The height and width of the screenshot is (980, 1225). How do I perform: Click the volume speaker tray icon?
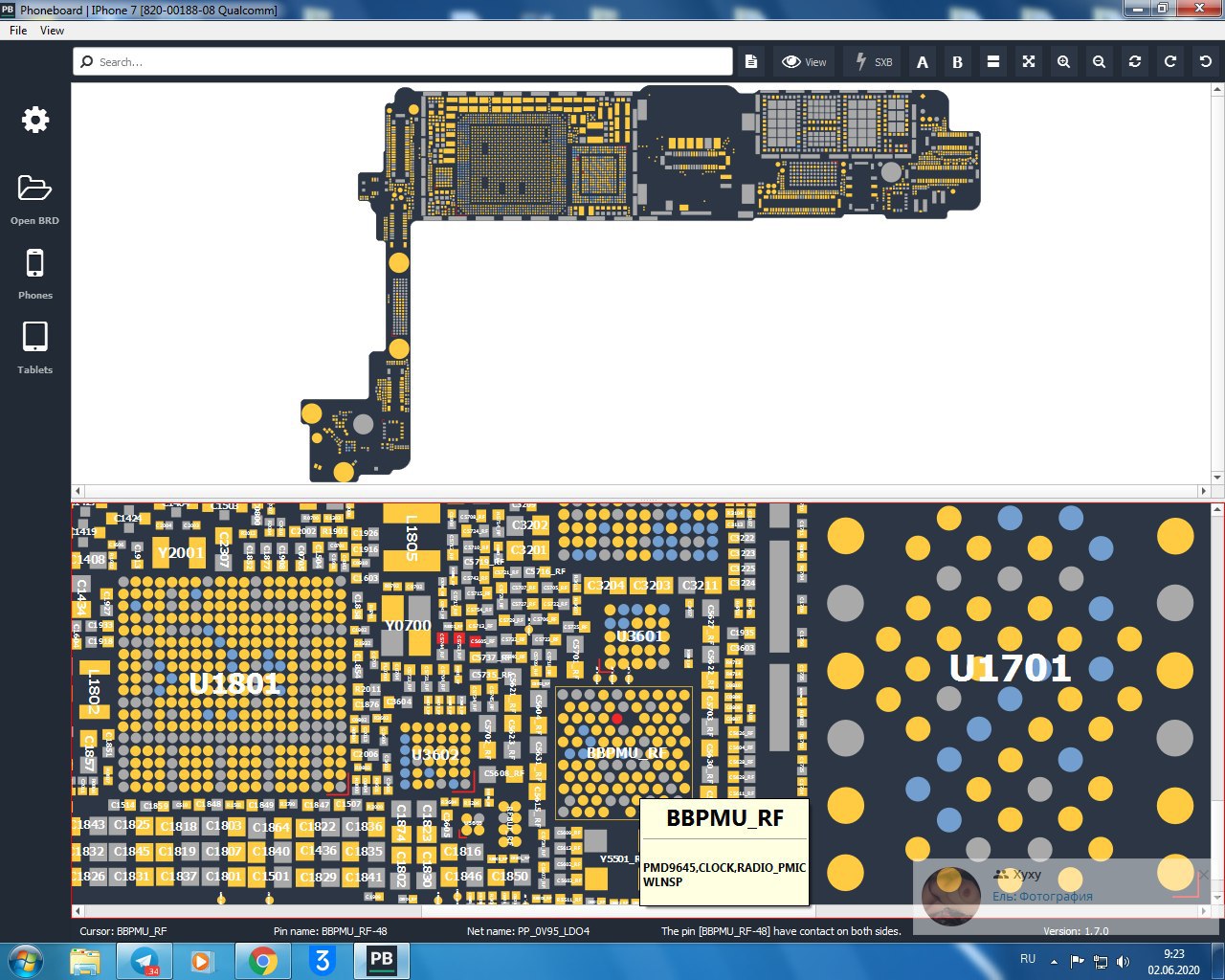[1124, 961]
